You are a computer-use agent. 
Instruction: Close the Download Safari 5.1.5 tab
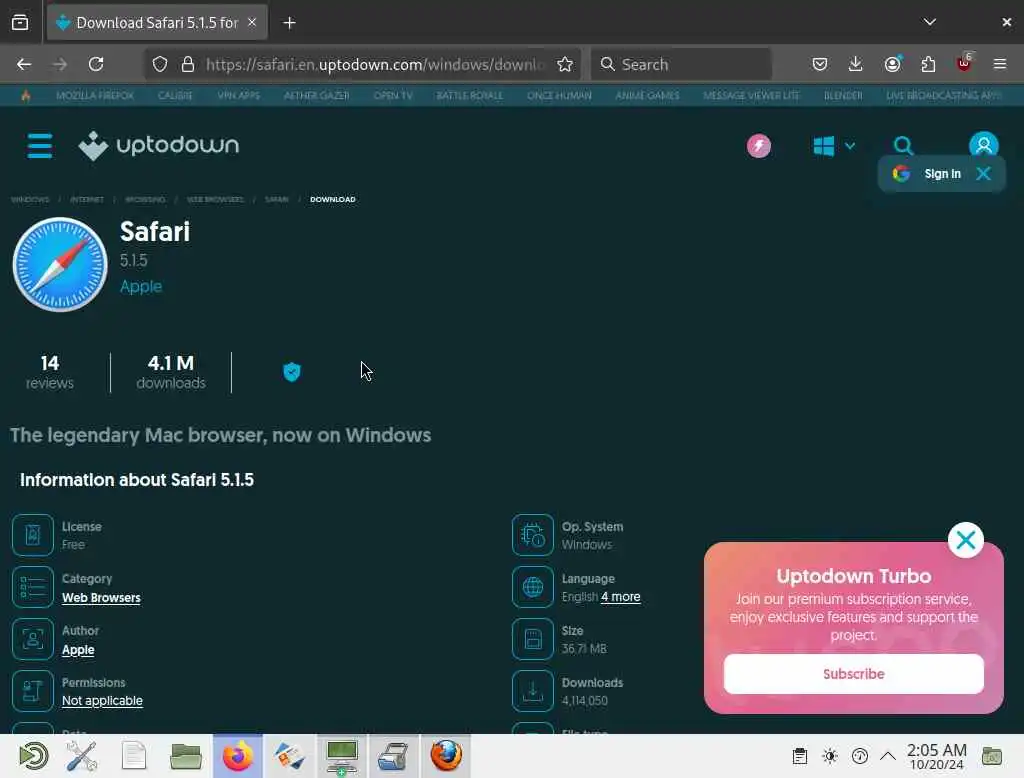point(252,22)
